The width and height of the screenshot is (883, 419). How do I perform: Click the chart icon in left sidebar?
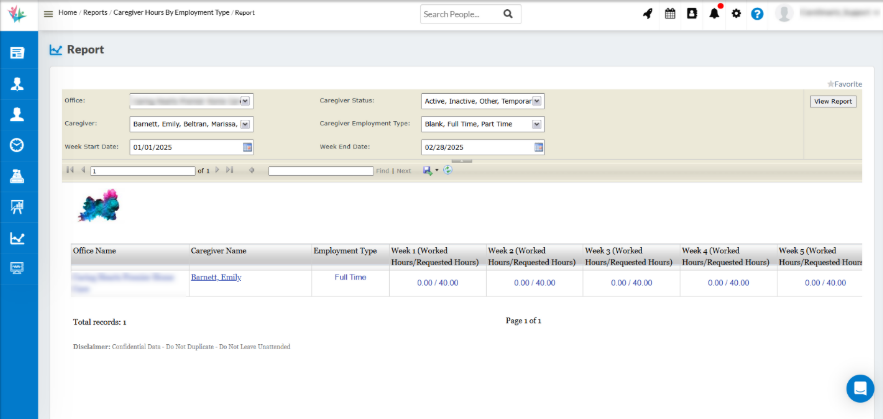pyautogui.click(x=17, y=238)
